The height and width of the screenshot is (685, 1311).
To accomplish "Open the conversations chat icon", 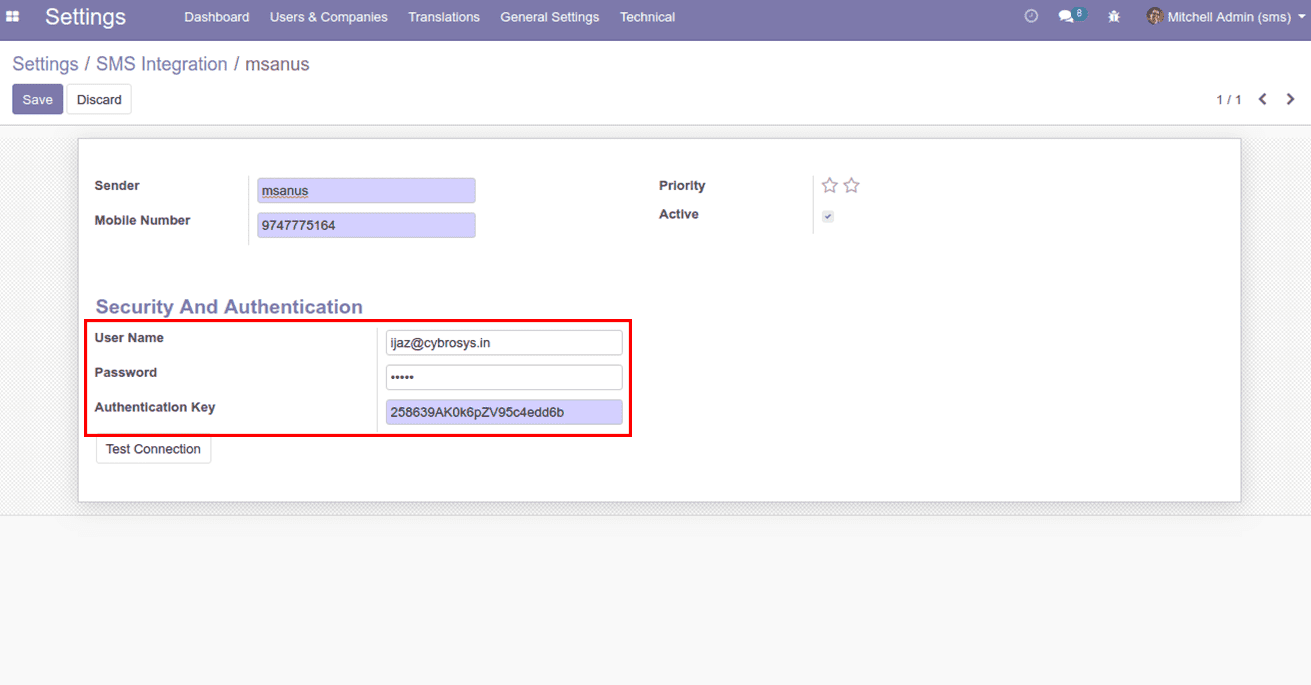I will click(x=1067, y=17).
